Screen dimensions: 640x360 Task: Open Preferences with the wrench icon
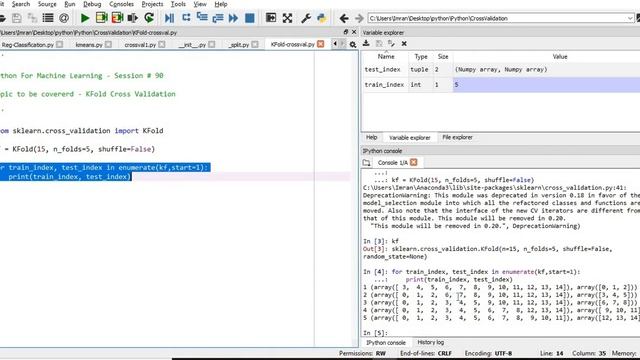tap(306, 18)
